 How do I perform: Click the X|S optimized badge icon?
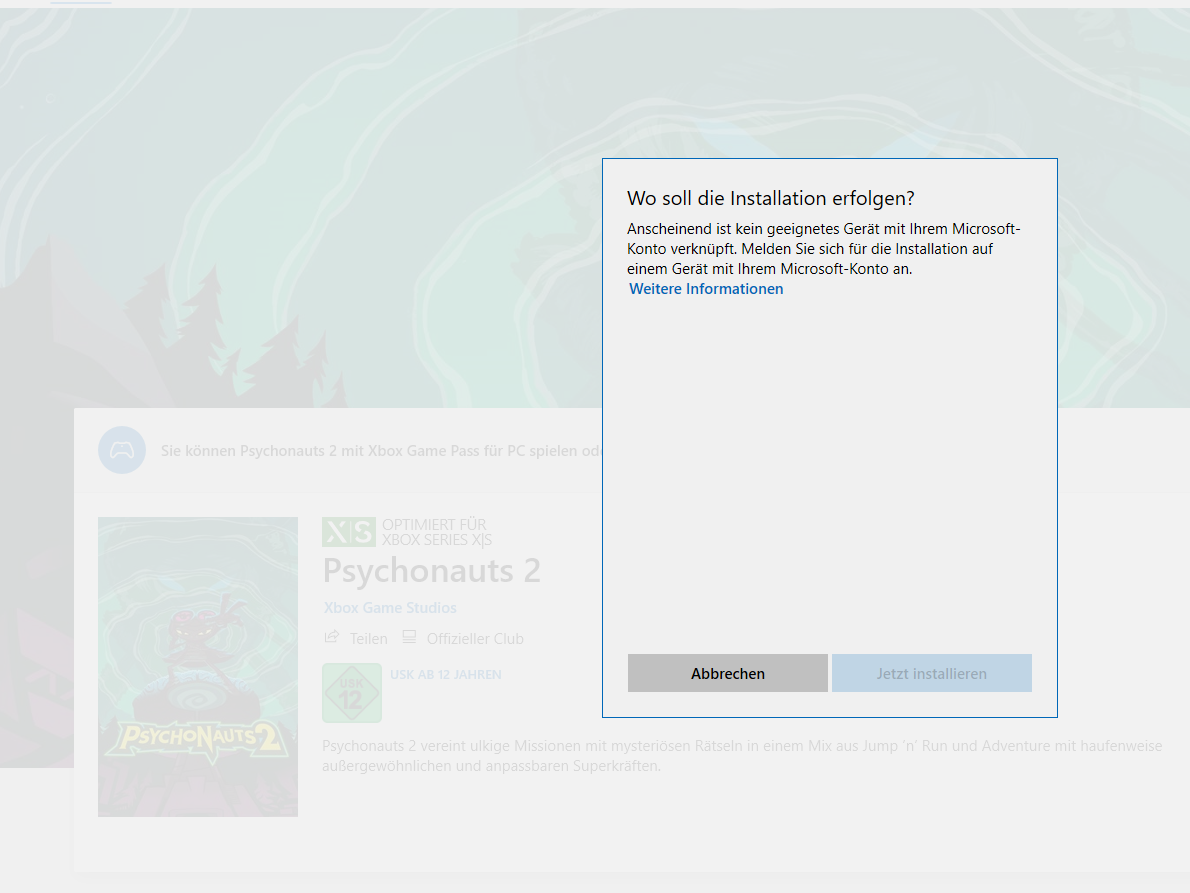[x=349, y=532]
